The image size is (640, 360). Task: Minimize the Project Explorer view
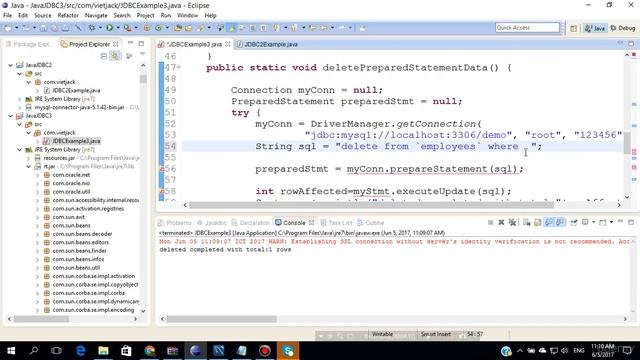point(130,43)
